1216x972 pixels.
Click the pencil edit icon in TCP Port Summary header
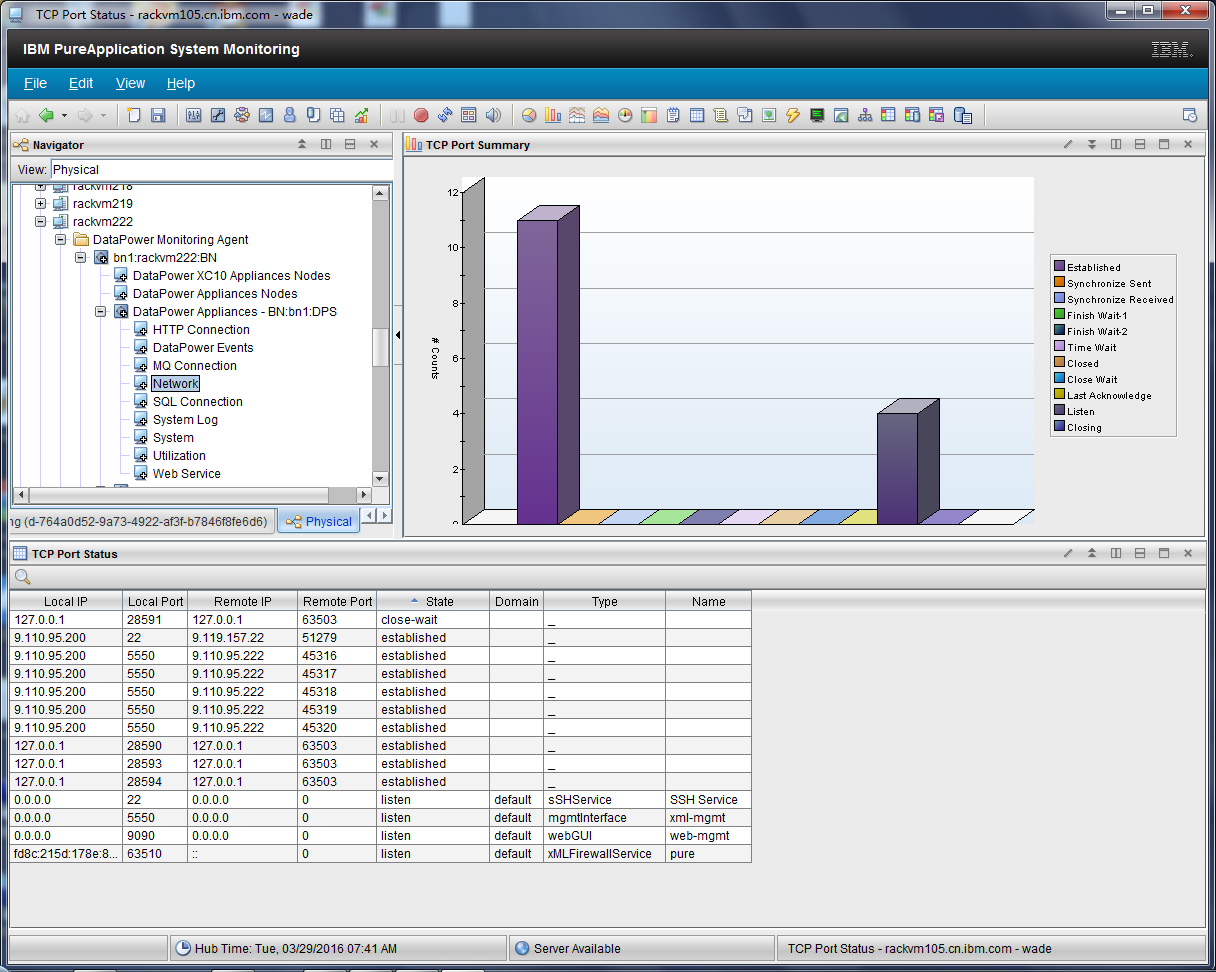tap(1068, 145)
